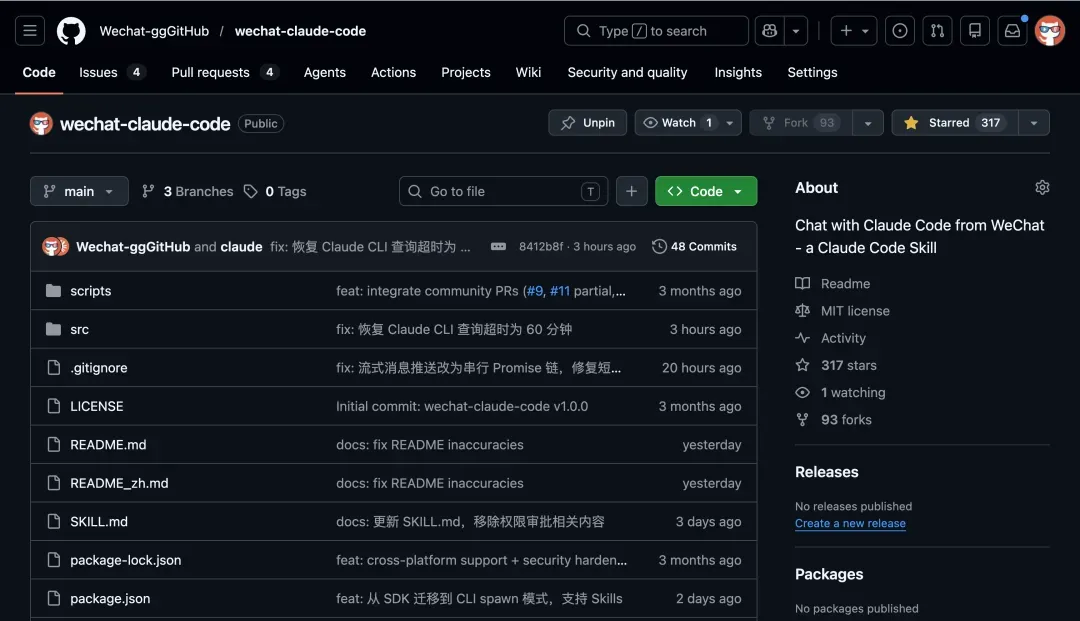Viewport: 1080px width, 621px height.
Task: View the 3 Branches link
Action: point(187,191)
